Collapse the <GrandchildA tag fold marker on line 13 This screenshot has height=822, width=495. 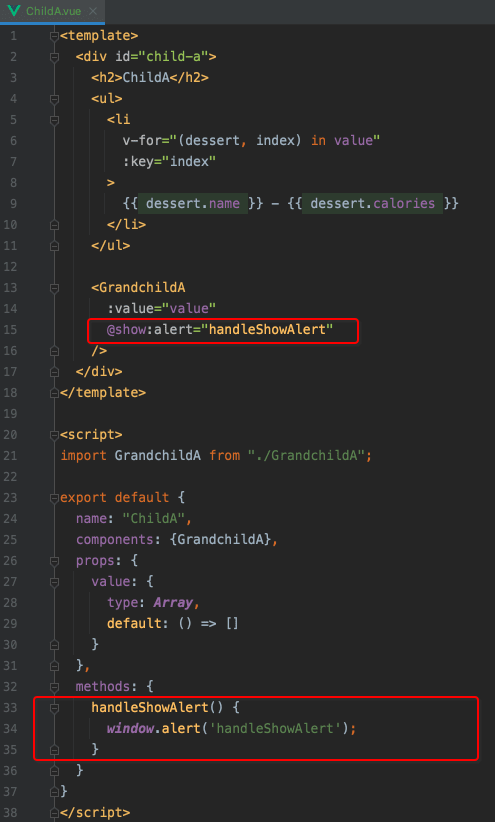coord(54,288)
